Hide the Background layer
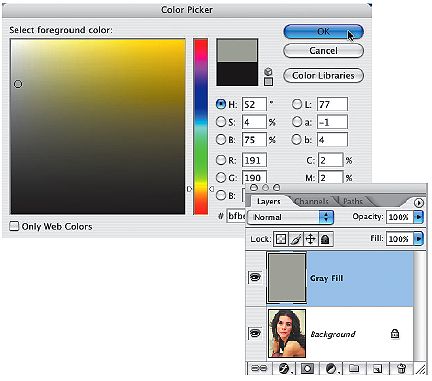The width and height of the screenshot is (432, 381). tap(255, 333)
